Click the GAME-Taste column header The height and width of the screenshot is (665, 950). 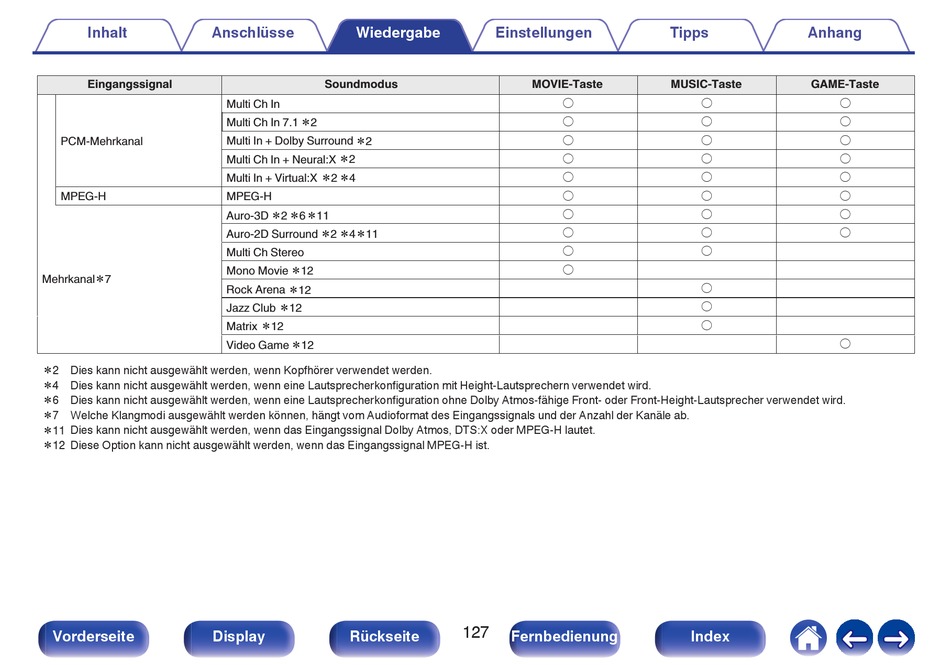click(845, 85)
